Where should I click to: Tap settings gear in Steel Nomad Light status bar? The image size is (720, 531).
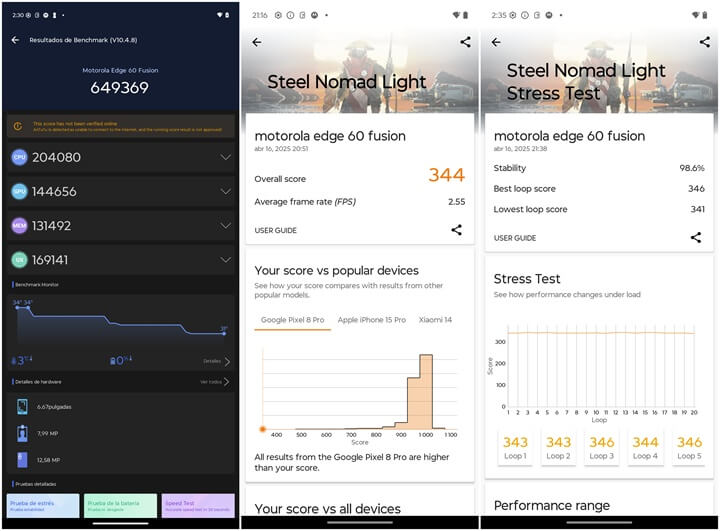click(x=278, y=15)
